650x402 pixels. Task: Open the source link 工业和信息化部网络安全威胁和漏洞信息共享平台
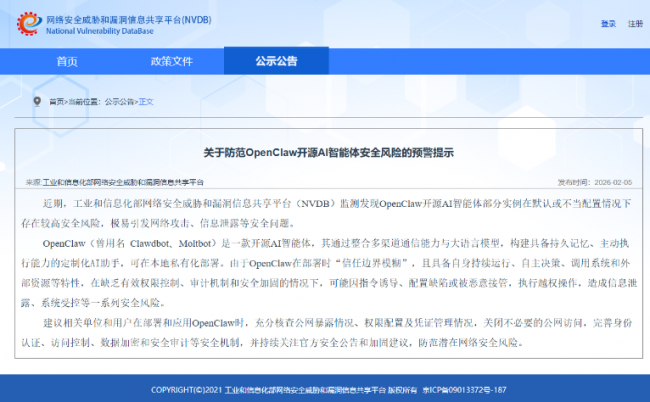click(123, 182)
